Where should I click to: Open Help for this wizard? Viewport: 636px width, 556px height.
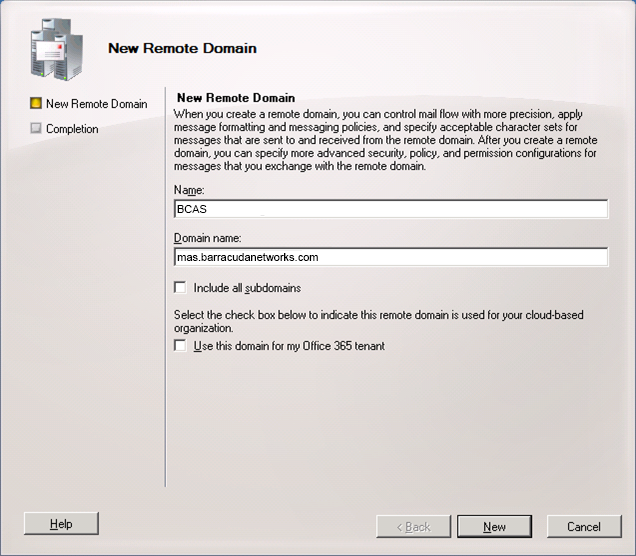(61, 524)
